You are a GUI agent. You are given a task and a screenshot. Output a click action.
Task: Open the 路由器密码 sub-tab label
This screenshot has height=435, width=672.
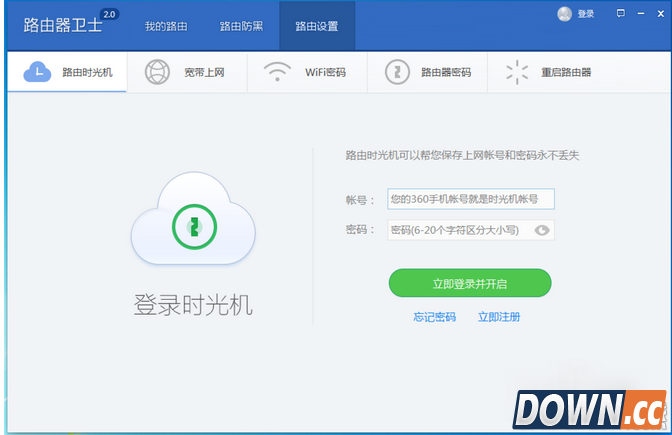(x=446, y=72)
